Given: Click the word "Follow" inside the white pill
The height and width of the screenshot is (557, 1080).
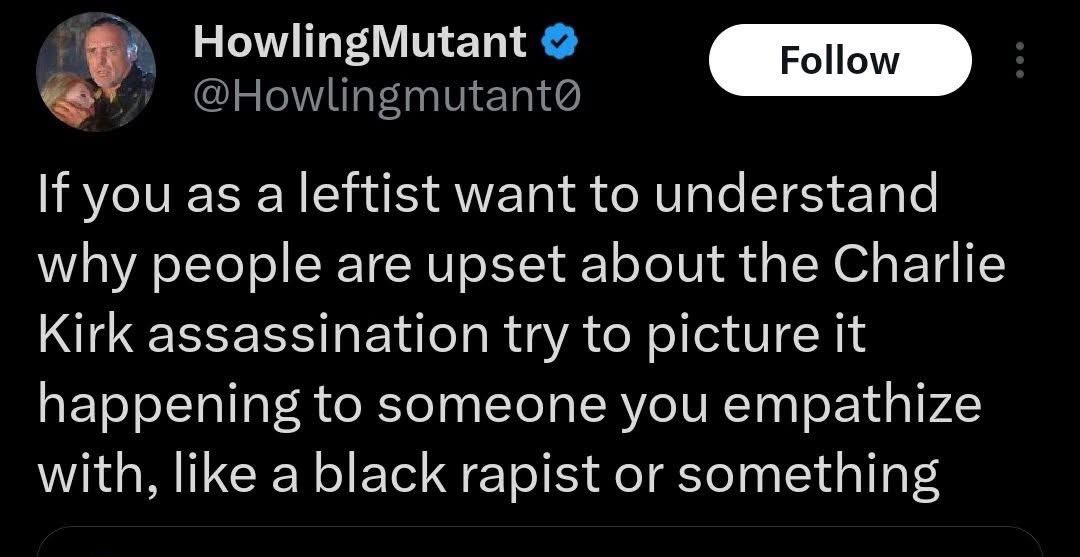Looking at the screenshot, I should pyautogui.click(x=840, y=60).
